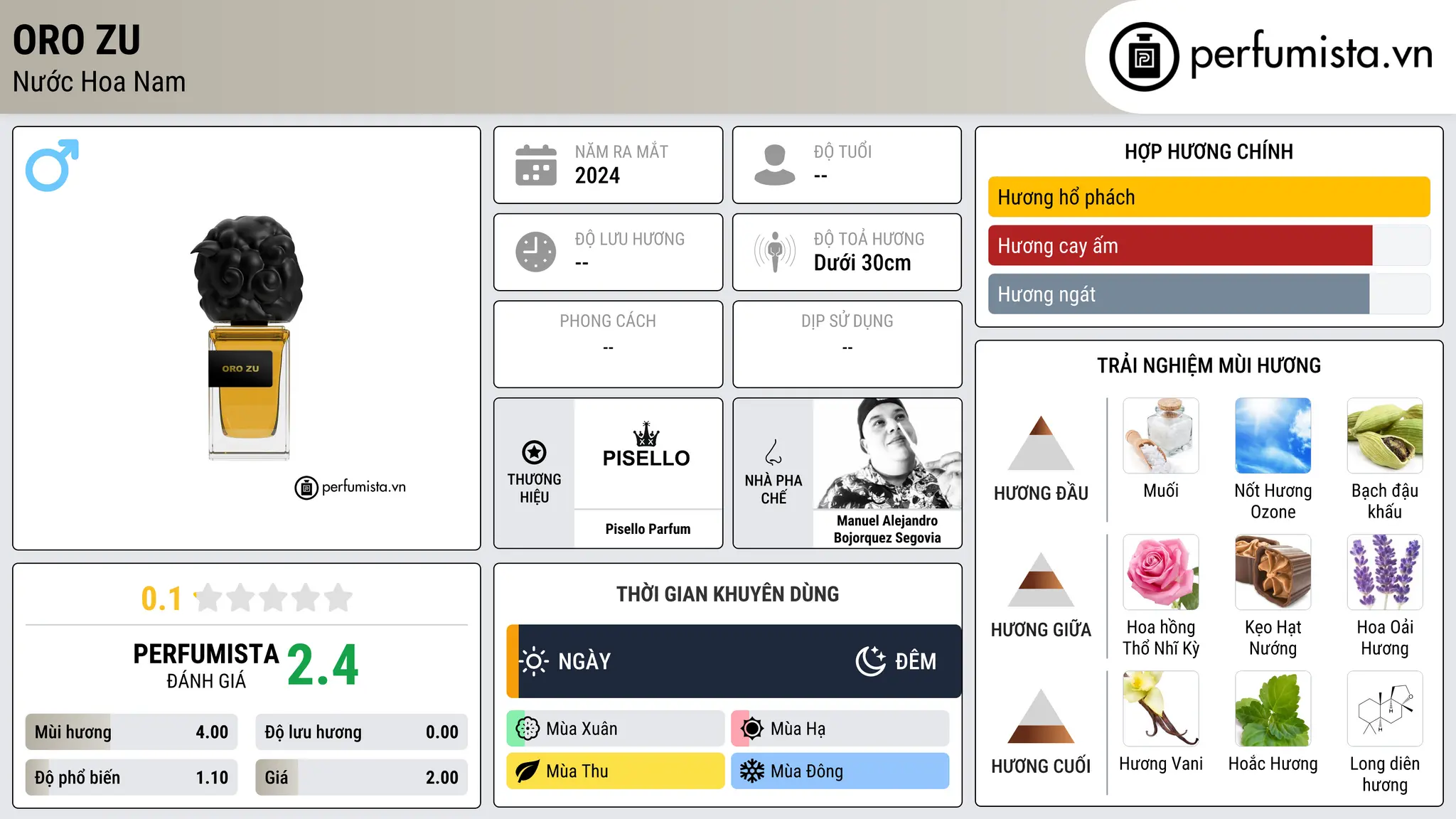Click the calendar icon beside Năm ra mắt
The width and height of the screenshot is (1456, 819).
536,165
